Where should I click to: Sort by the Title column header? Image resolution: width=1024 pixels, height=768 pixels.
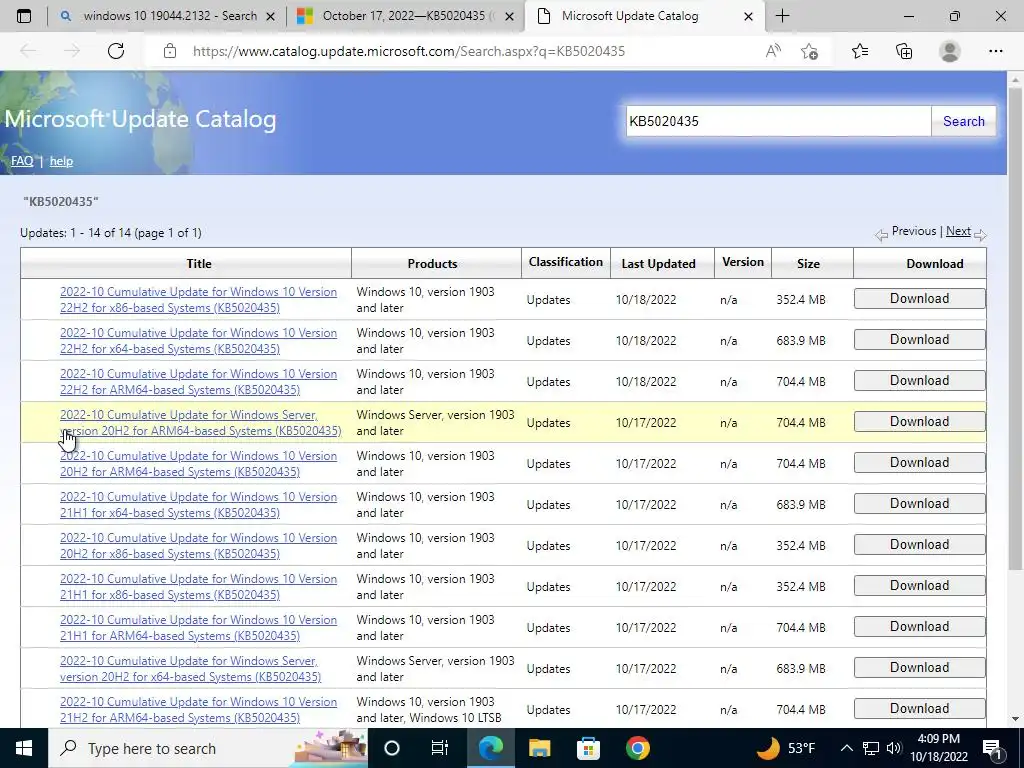(x=199, y=263)
